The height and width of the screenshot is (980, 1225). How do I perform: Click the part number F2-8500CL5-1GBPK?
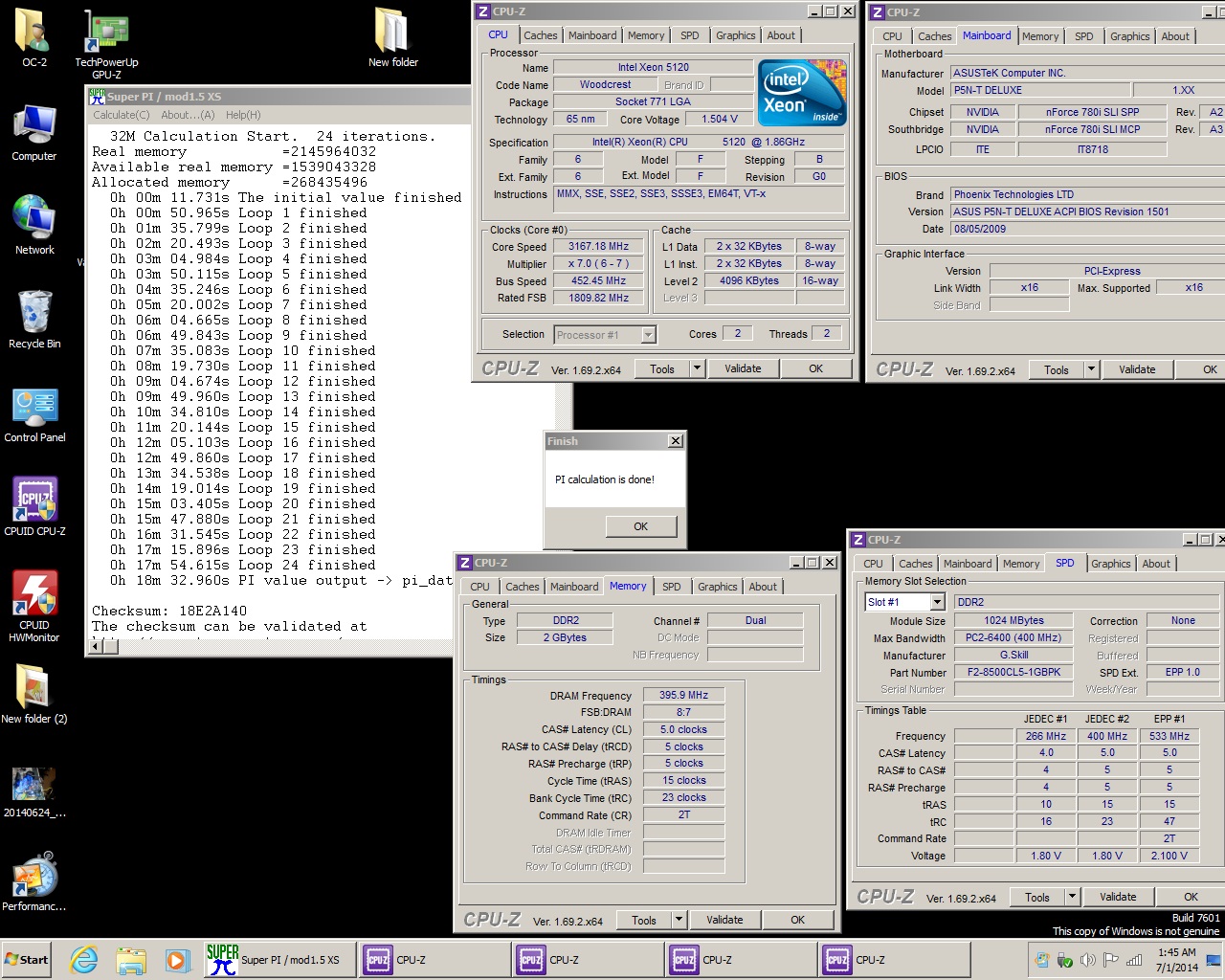pos(1013,672)
